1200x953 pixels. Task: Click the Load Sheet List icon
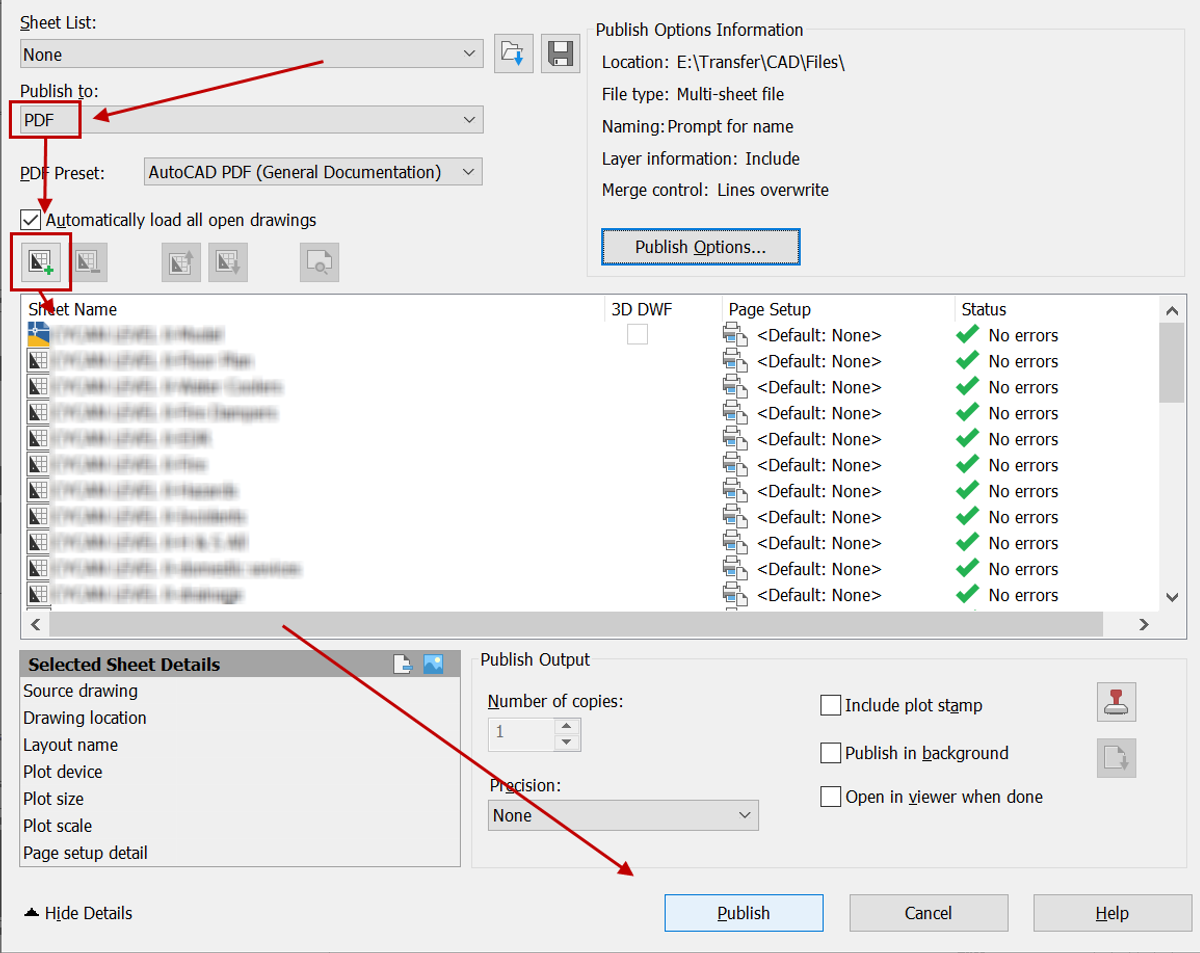point(513,53)
